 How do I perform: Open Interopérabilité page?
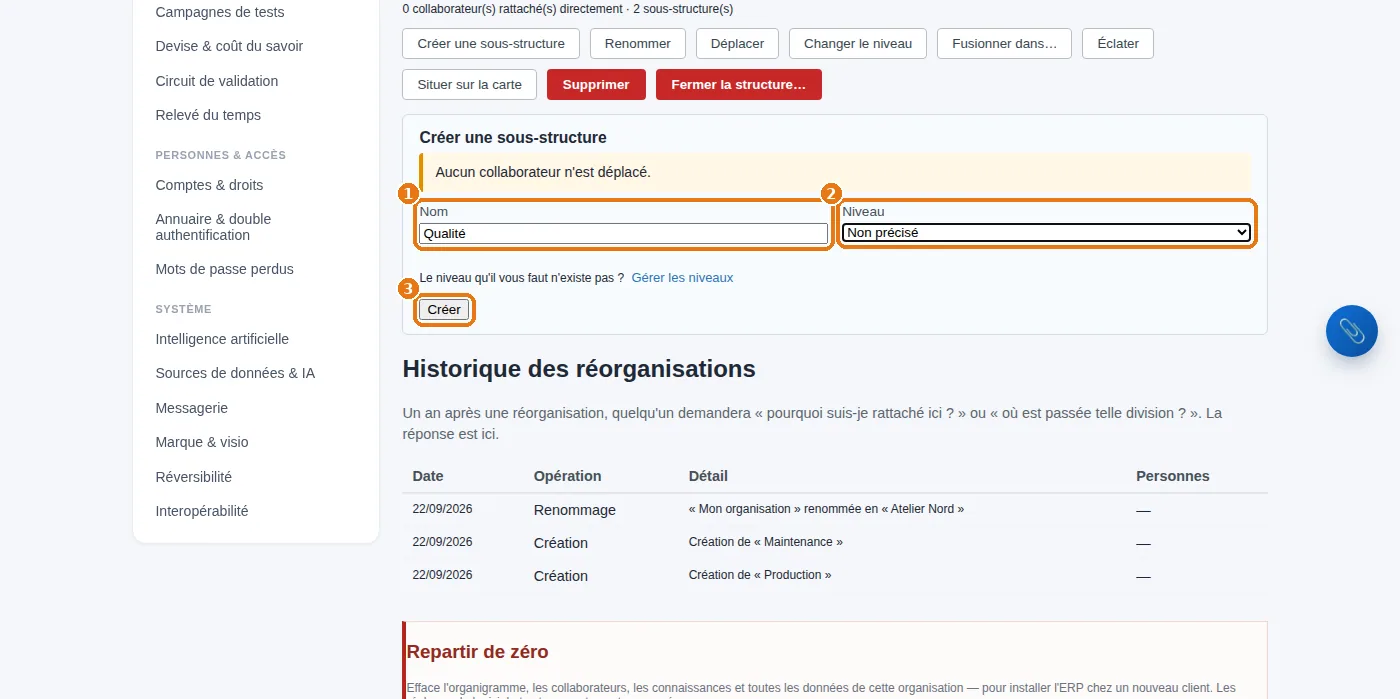pyautogui.click(x=202, y=511)
